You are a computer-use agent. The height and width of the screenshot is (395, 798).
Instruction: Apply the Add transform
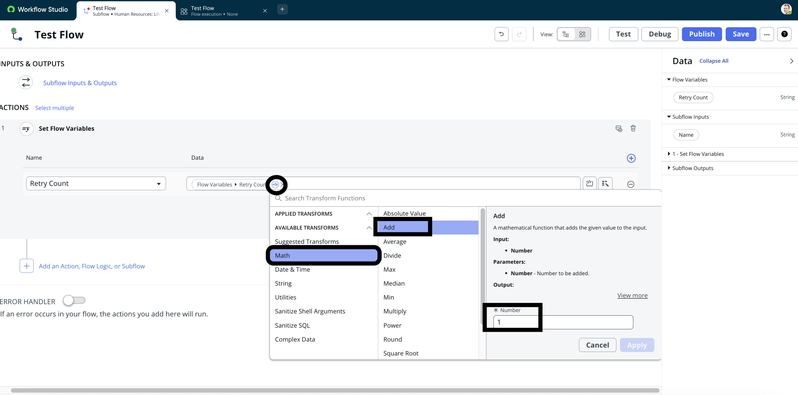[637, 345]
